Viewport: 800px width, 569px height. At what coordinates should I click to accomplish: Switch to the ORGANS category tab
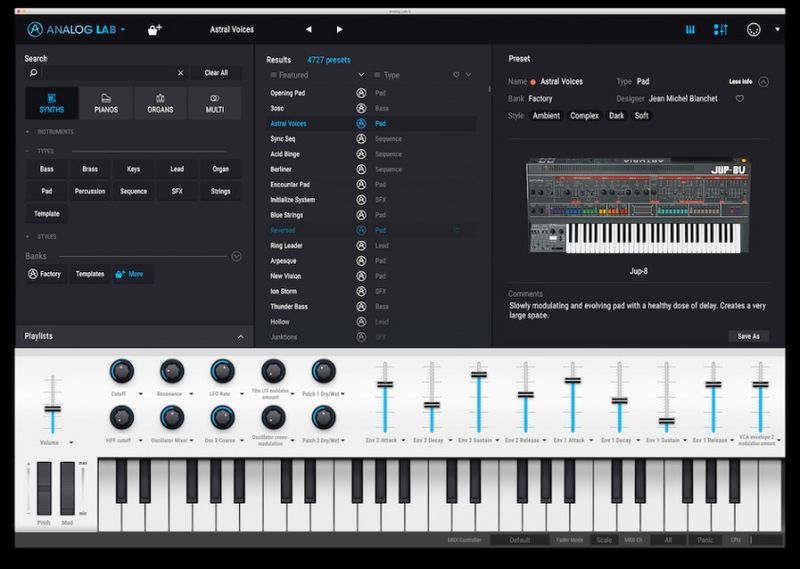click(x=160, y=103)
